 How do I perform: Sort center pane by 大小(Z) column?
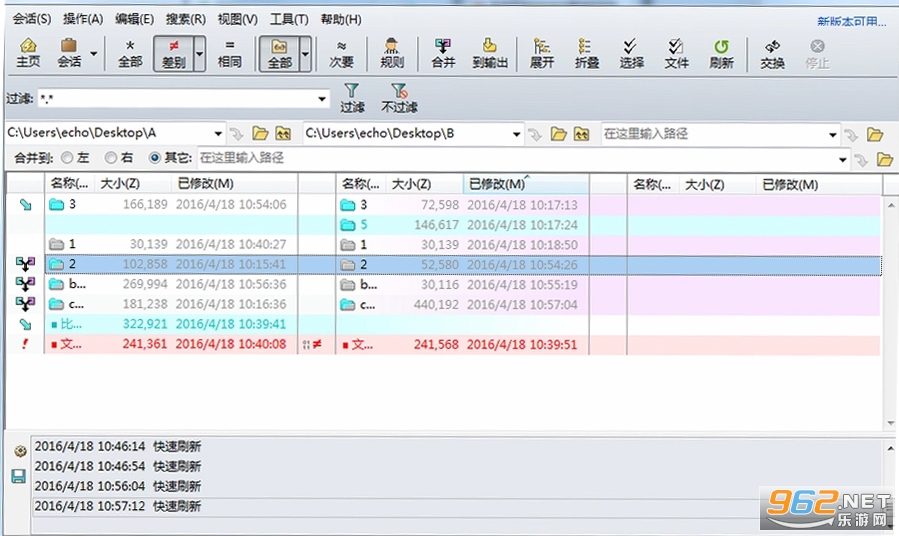[424, 184]
